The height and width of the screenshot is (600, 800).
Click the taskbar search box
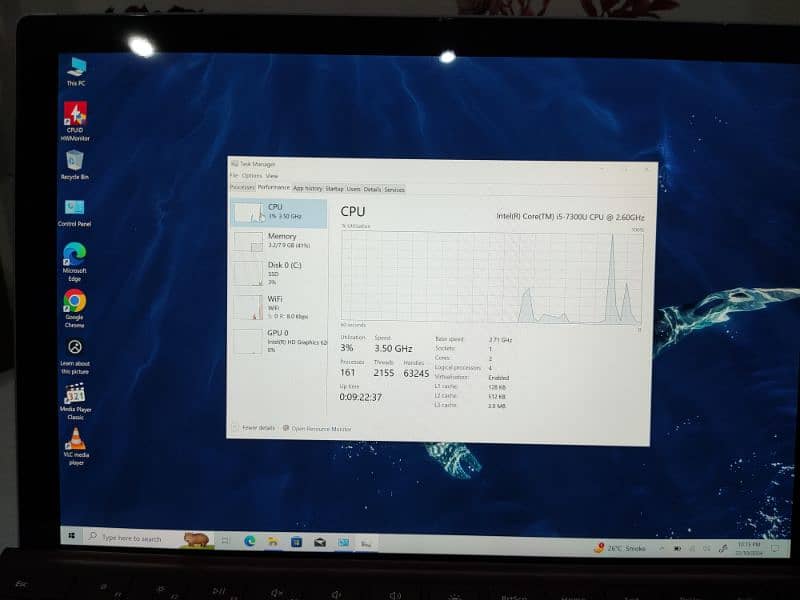(x=140, y=539)
